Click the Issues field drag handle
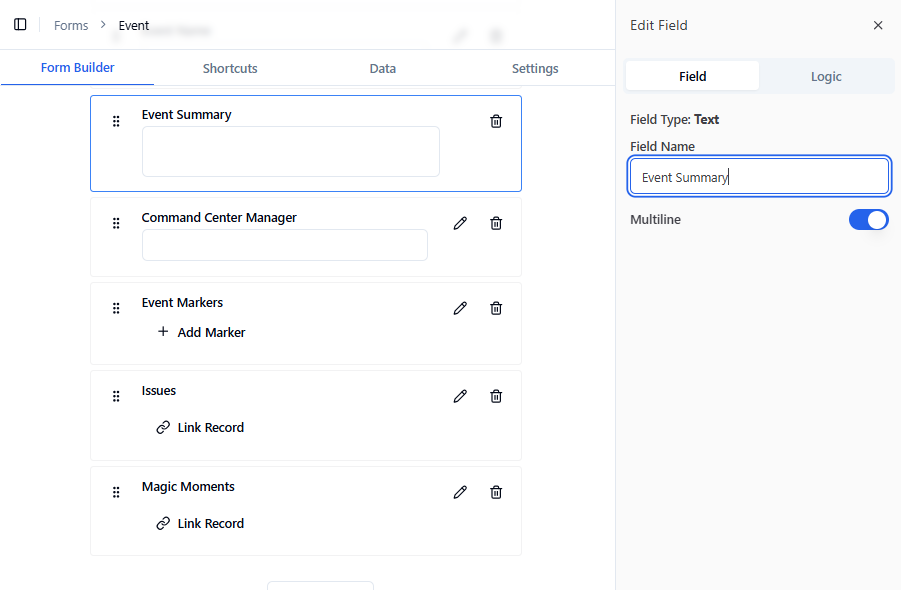The width and height of the screenshot is (901, 590). (116, 396)
